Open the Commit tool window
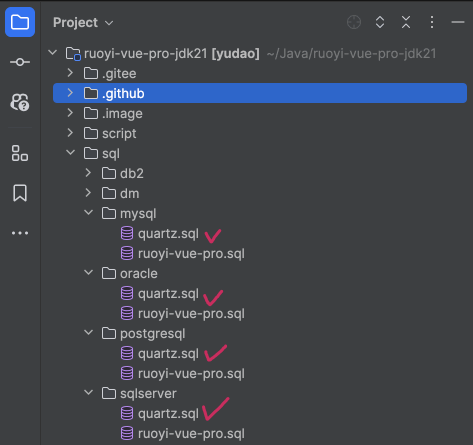This screenshot has width=473, height=445. coord(20,62)
